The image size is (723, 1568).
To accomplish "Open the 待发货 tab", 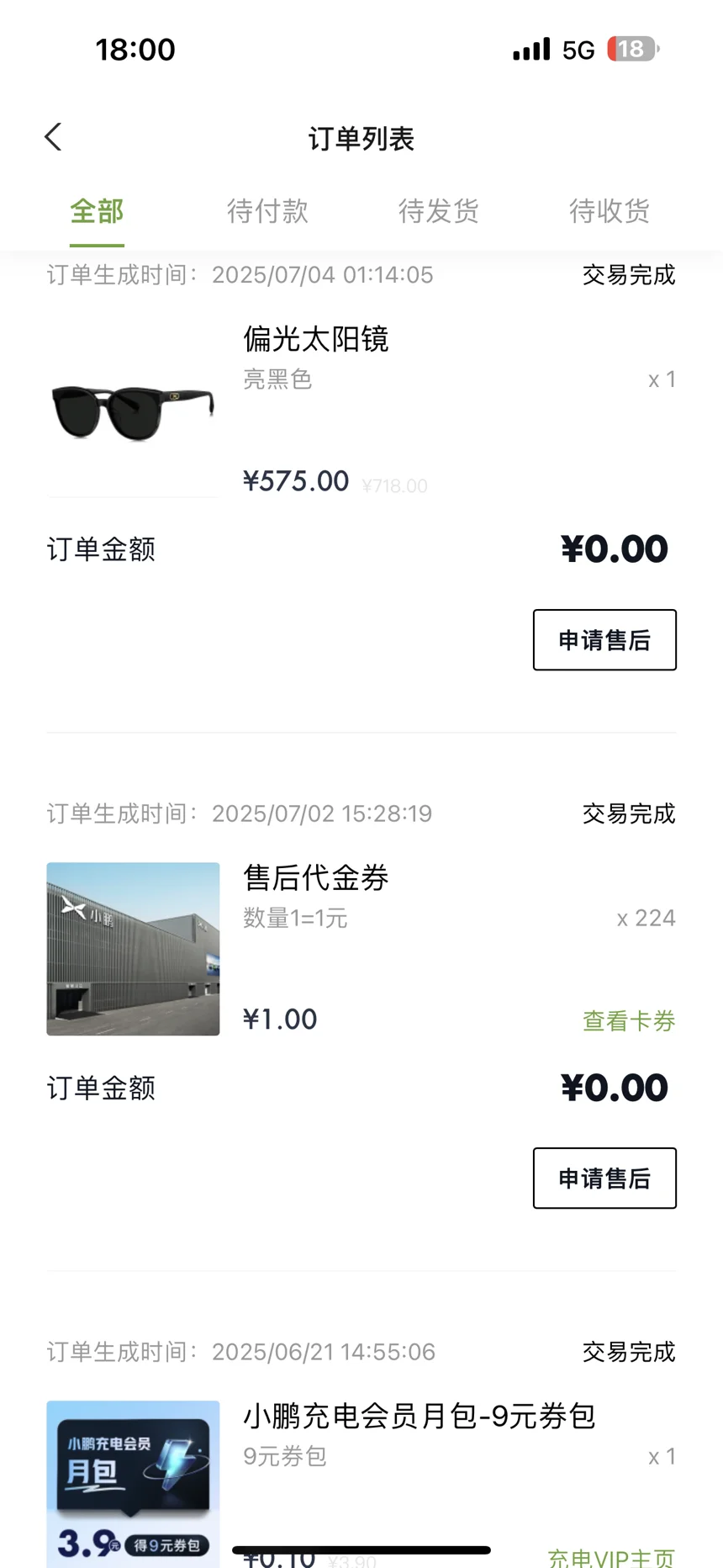I will pos(438,211).
